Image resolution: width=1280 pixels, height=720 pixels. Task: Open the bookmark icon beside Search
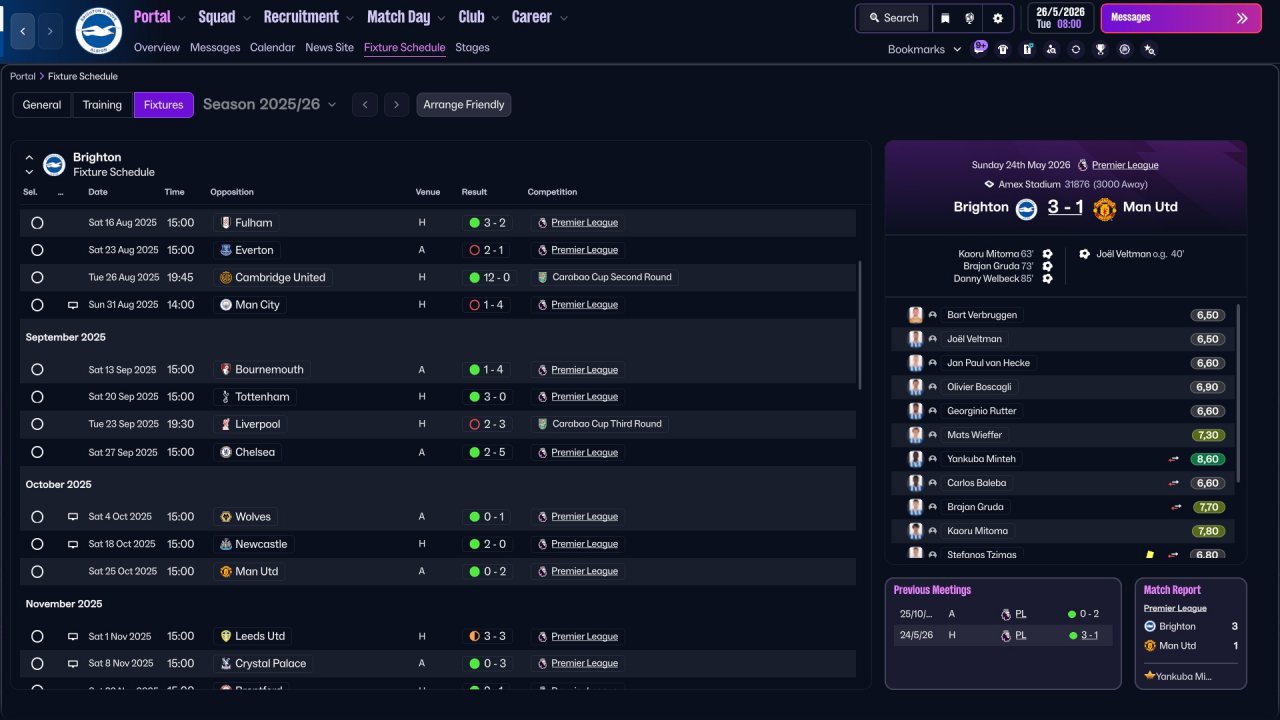(945, 18)
